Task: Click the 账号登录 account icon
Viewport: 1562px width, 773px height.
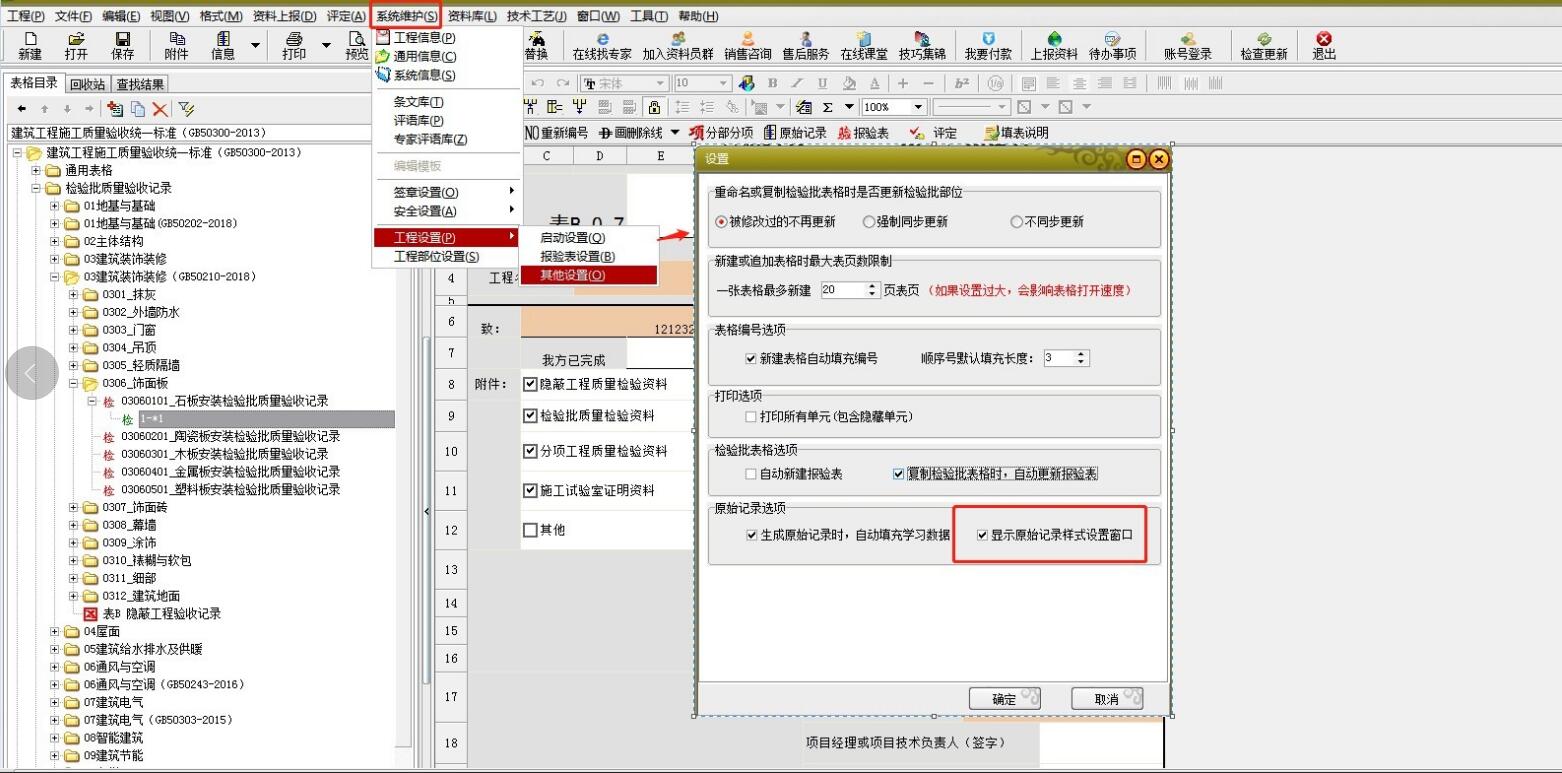Action: (x=1187, y=45)
